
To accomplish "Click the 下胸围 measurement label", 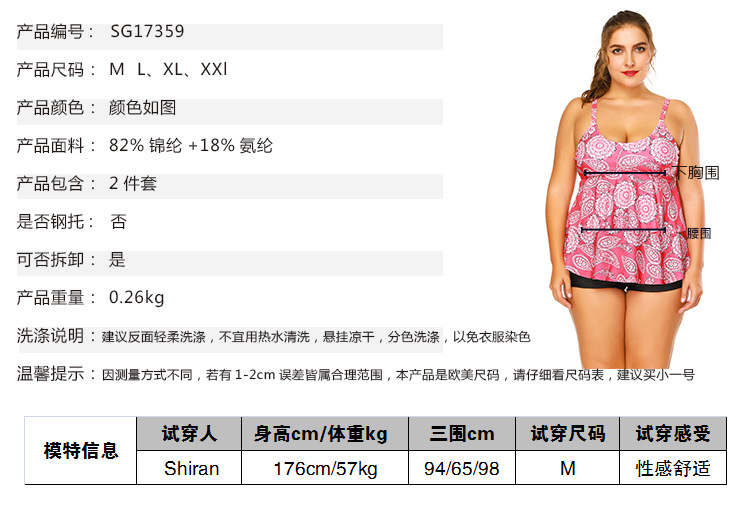I will [x=697, y=173].
